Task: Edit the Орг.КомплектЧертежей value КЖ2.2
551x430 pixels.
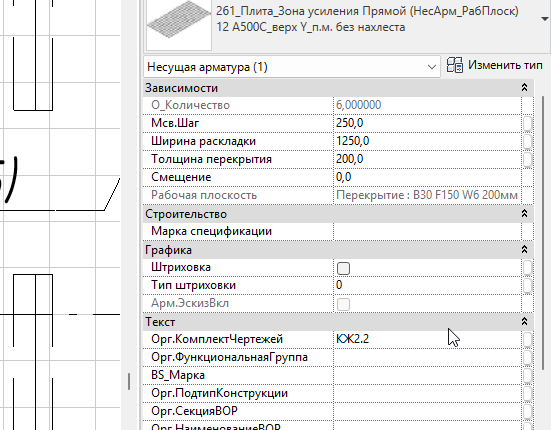Action: pos(427,339)
